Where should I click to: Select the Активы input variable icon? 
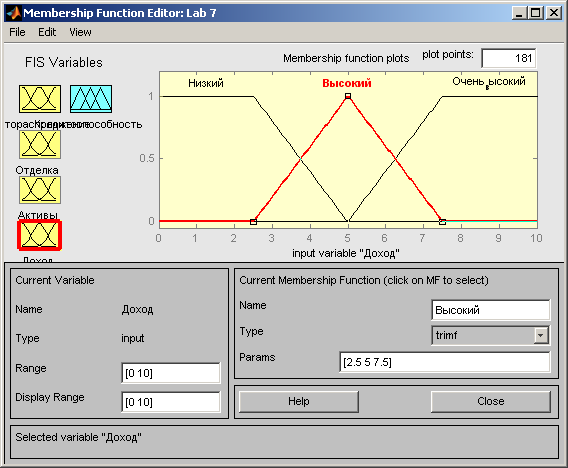[x=40, y=190]
